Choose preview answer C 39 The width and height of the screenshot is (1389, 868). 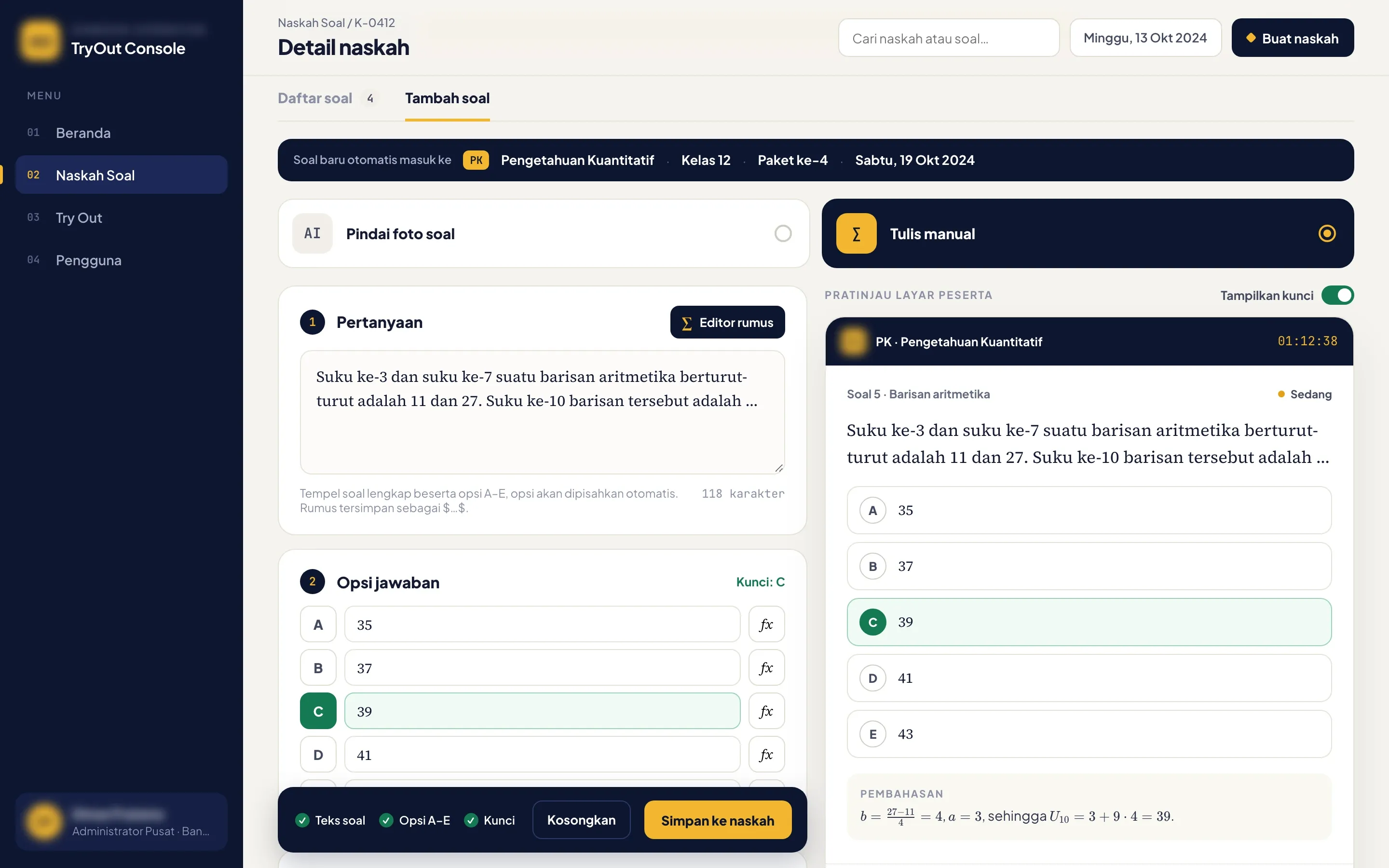1089,622
